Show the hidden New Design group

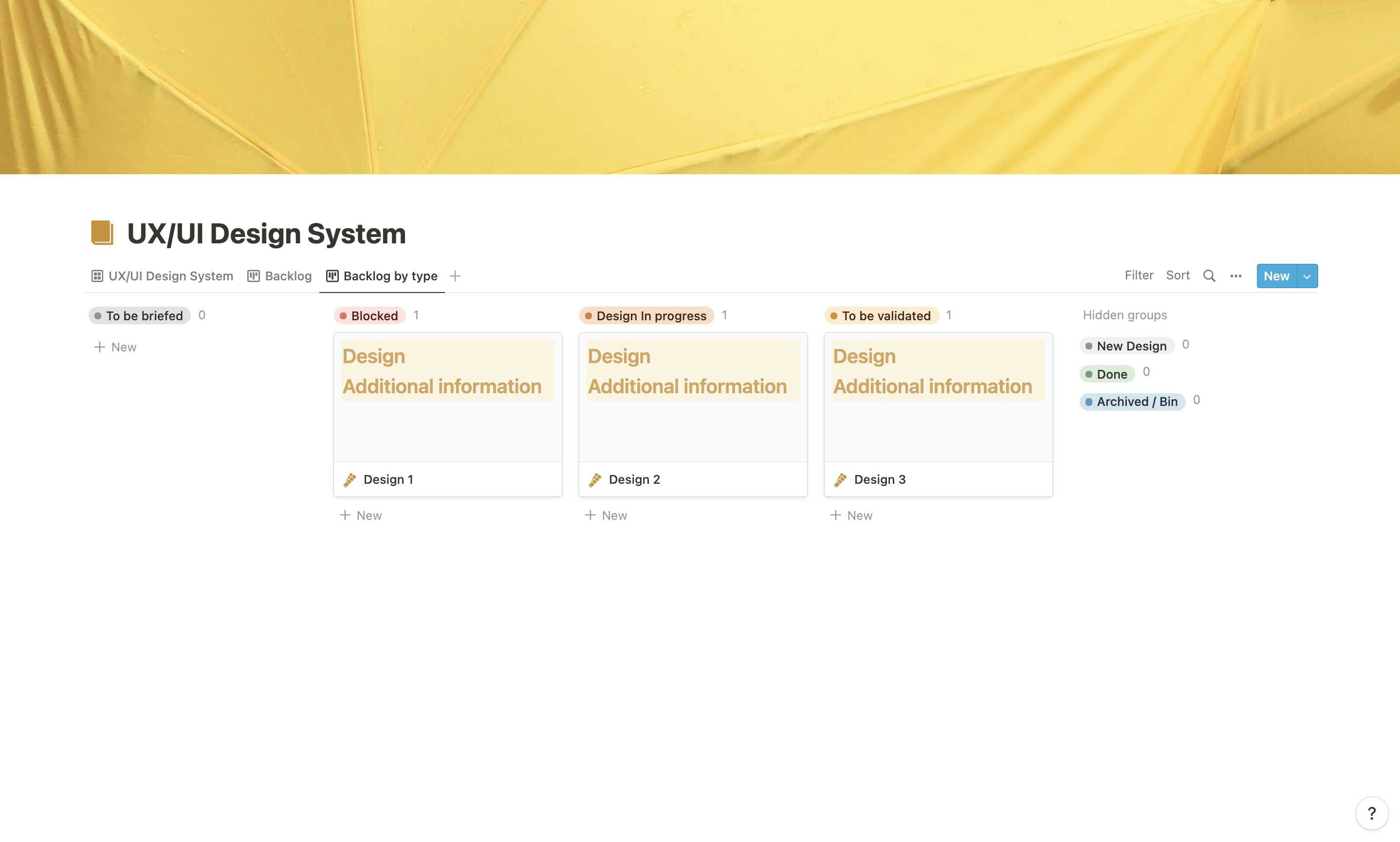(x=1126, y=346)
